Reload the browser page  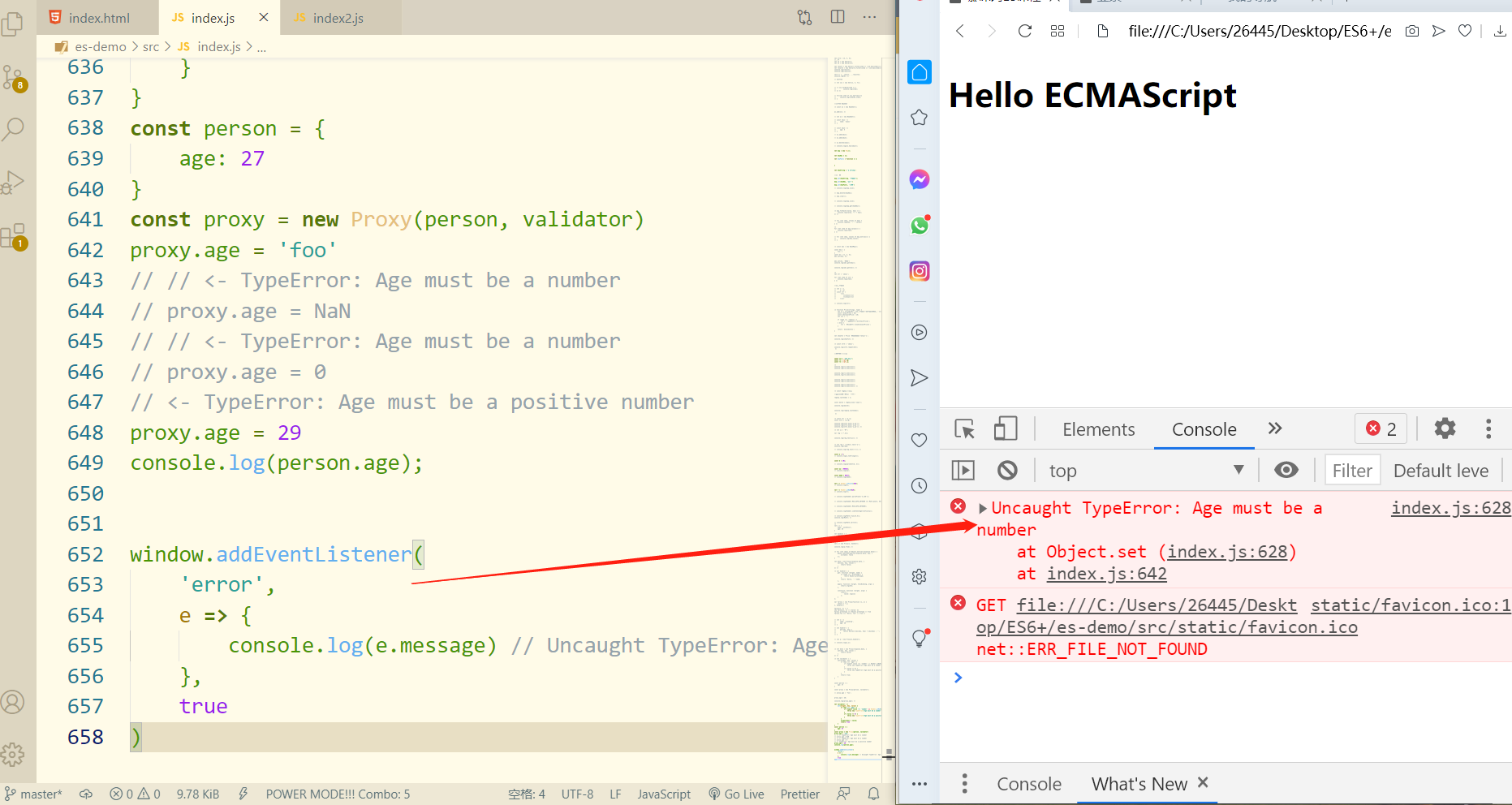tap(1025, 31)
